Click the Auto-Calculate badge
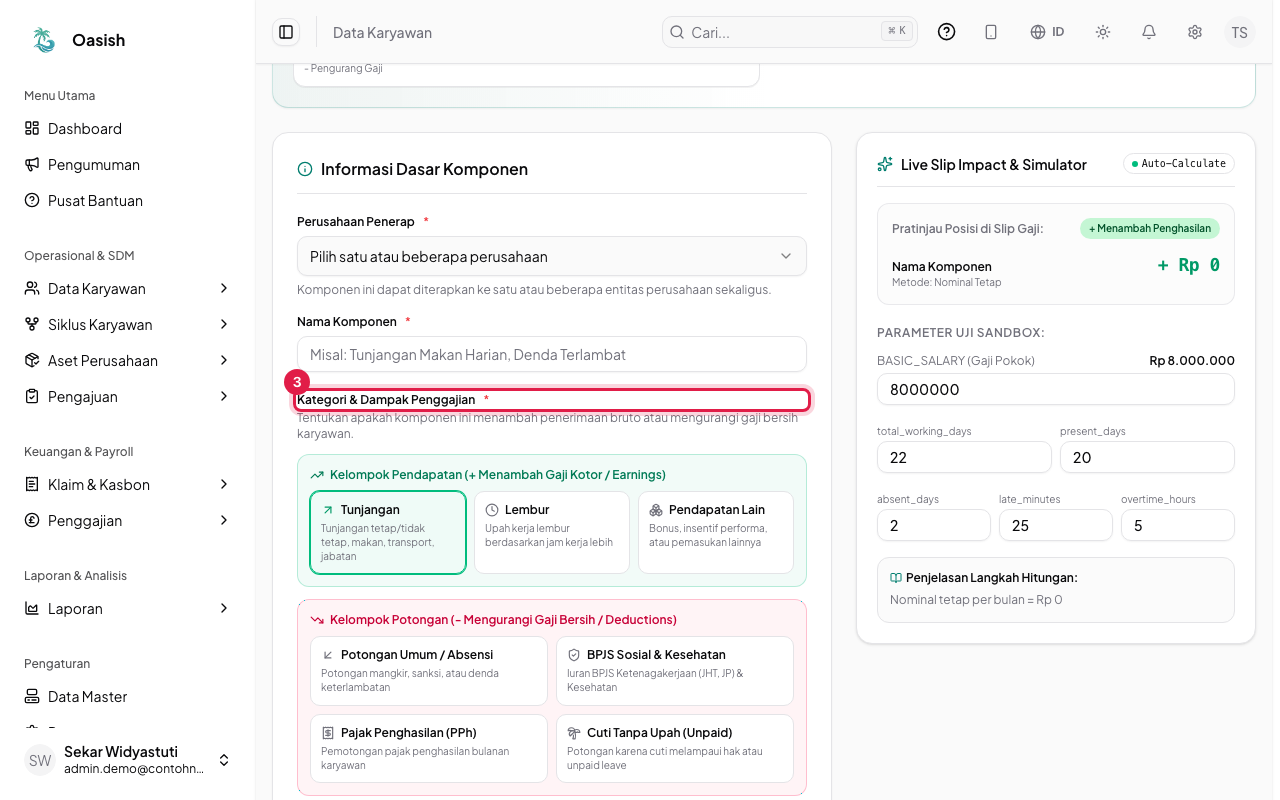The width and height of the screenshot is (1280, 800). click(1179, 164)
